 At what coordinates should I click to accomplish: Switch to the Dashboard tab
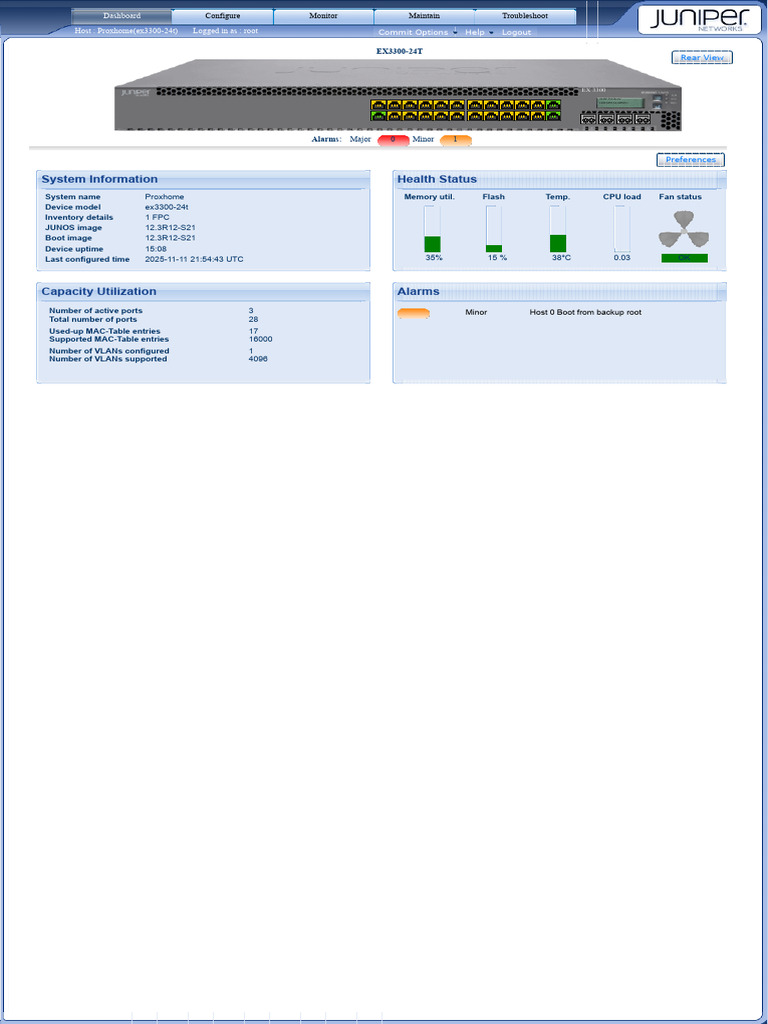[x=121, y=16]
